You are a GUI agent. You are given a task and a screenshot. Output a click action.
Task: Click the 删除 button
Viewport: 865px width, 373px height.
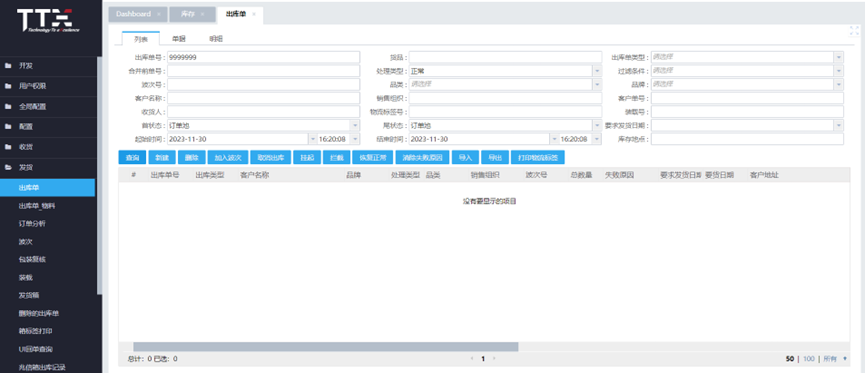pyautogui.click(x=191, y=157)
